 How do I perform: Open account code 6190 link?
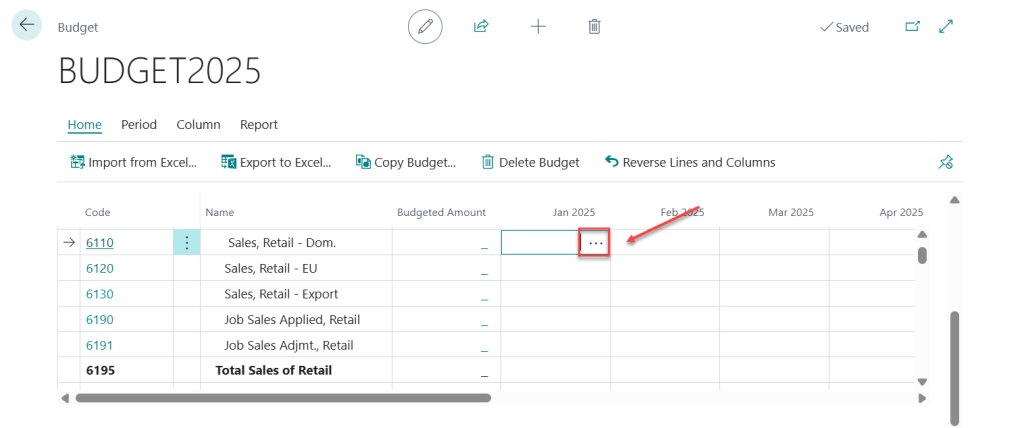tap(100, 320)
